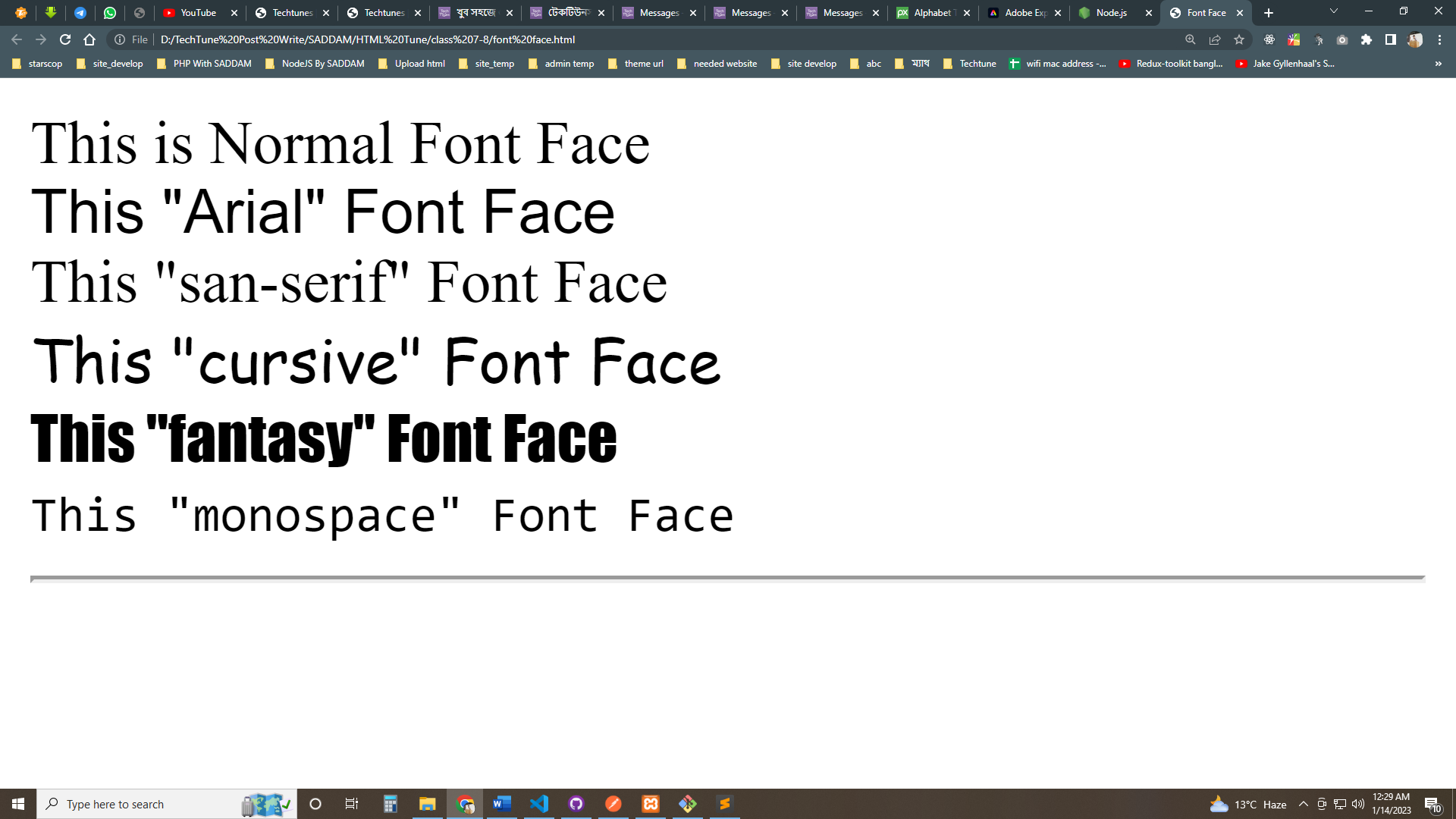This screenshot has height=819, width=1456.
Task: Click the share page icon
Action: pos(1215,39)
